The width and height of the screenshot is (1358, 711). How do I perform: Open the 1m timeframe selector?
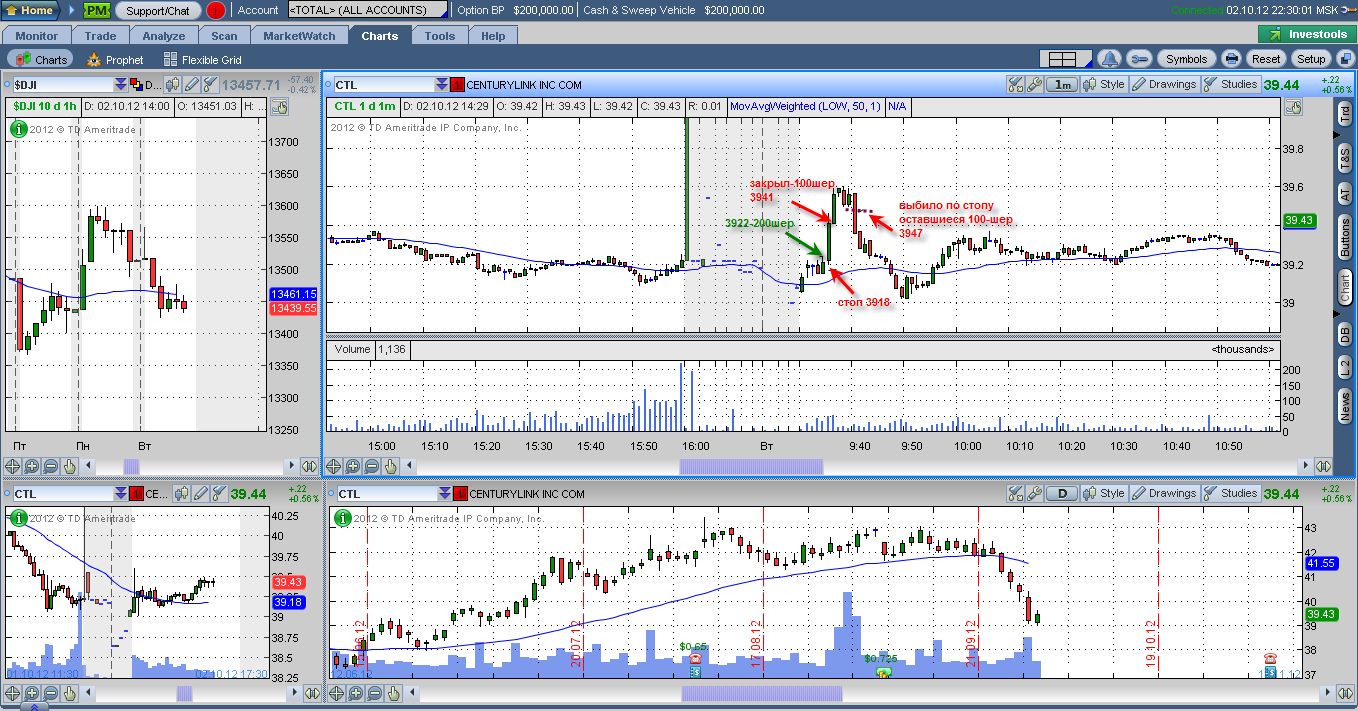pos(1062,85)
